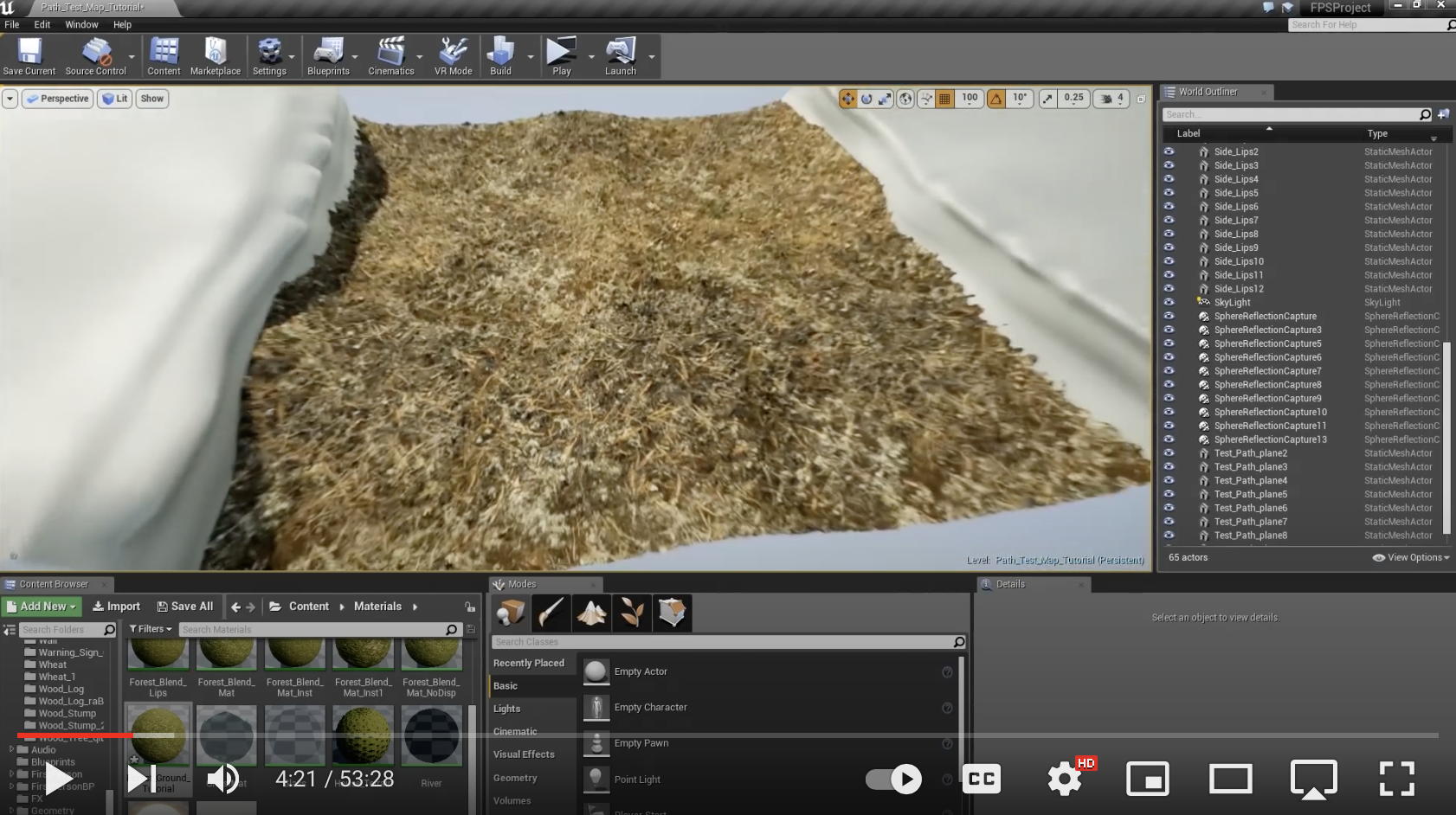1456x815 pixels.
Task: Toggle the YouTube autoplay switch
Action: [893, 780]
